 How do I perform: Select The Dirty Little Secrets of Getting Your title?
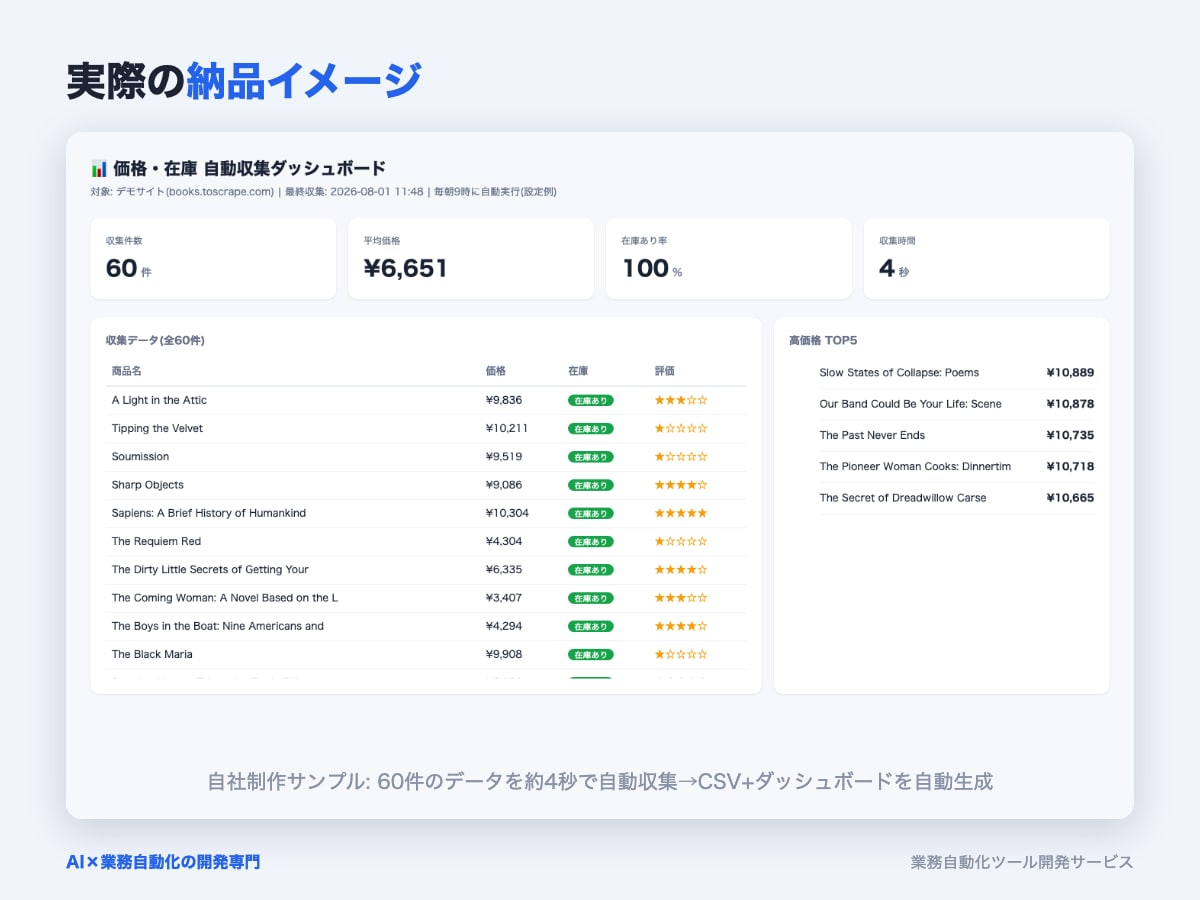click(x=210, y=569)
